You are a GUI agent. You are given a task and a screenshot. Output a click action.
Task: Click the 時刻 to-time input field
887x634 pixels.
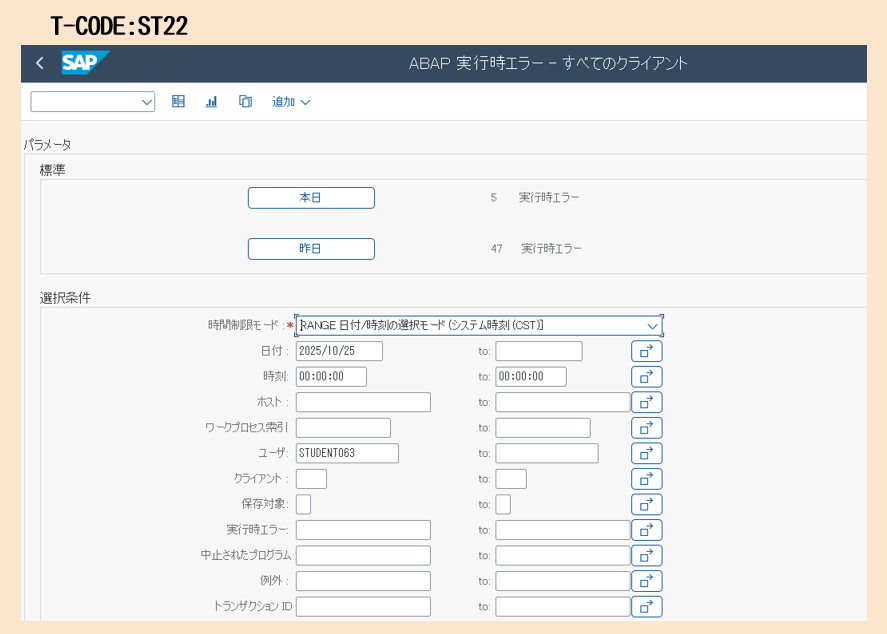click(530, 377)
